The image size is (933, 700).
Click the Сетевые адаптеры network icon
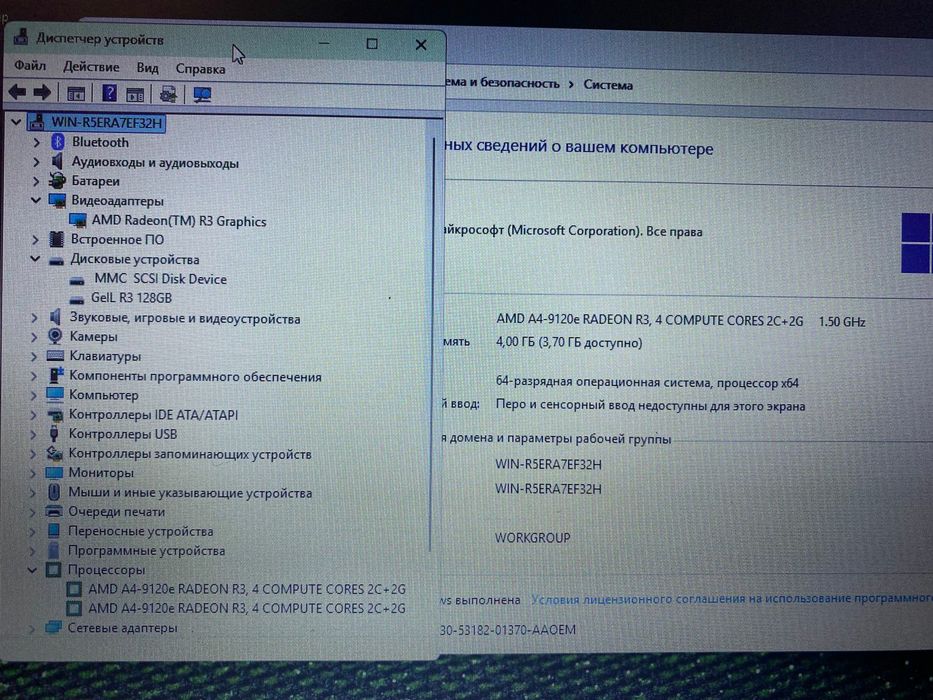(x=53, y=627)
